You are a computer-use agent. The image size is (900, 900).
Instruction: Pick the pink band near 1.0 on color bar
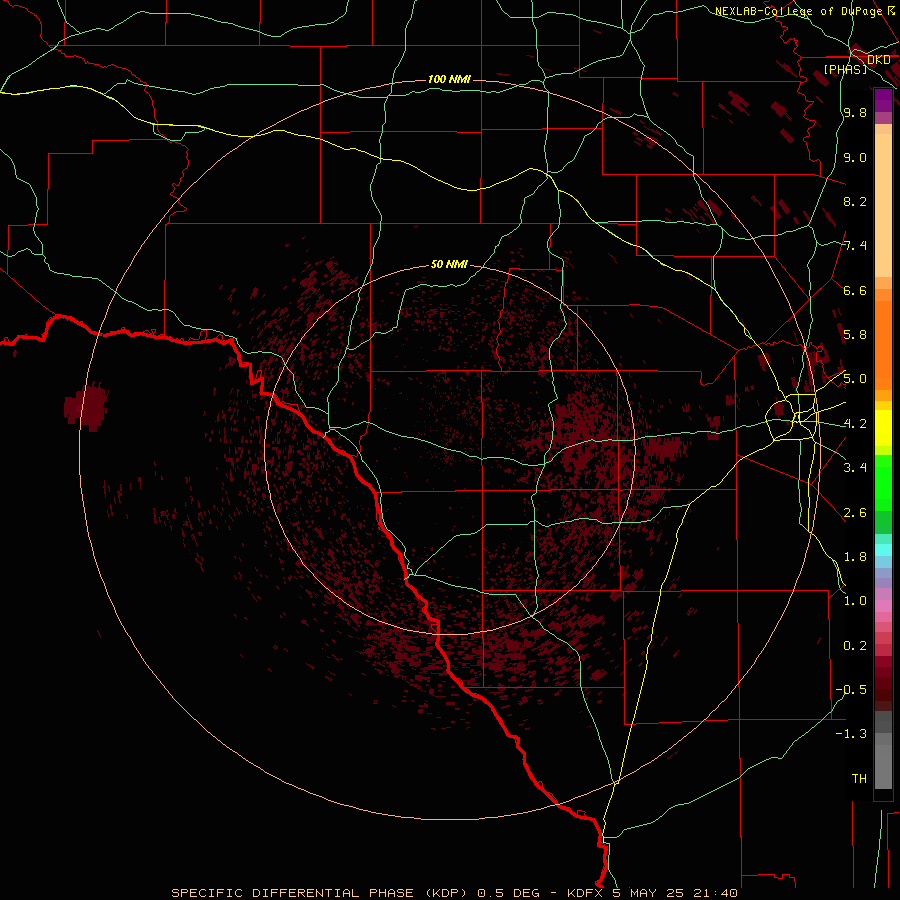coord(883,605)
